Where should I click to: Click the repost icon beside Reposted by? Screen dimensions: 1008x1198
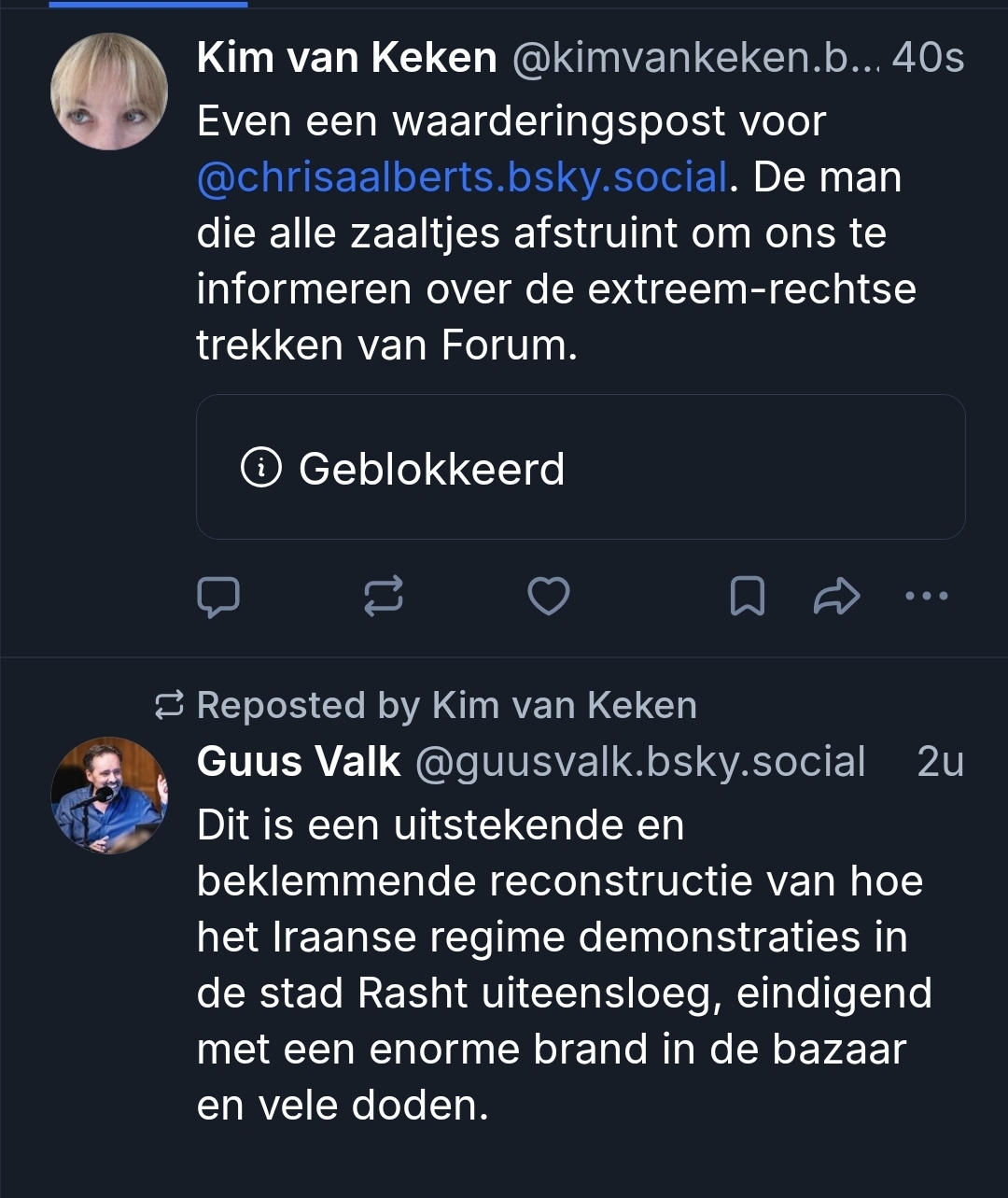169,707
